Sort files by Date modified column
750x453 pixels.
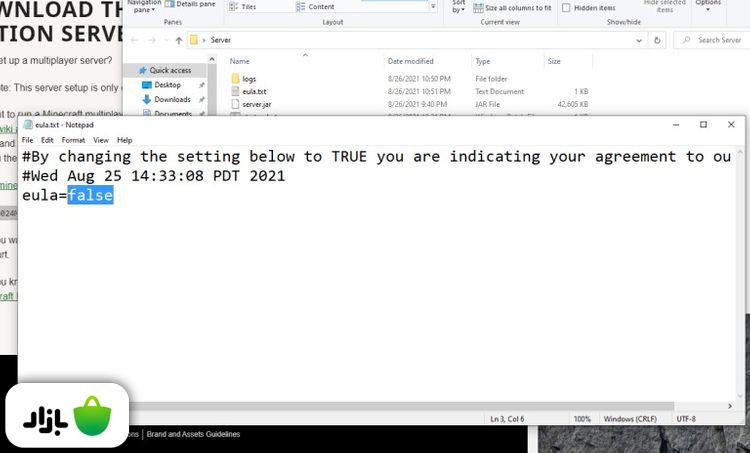[x=410, y=61]
